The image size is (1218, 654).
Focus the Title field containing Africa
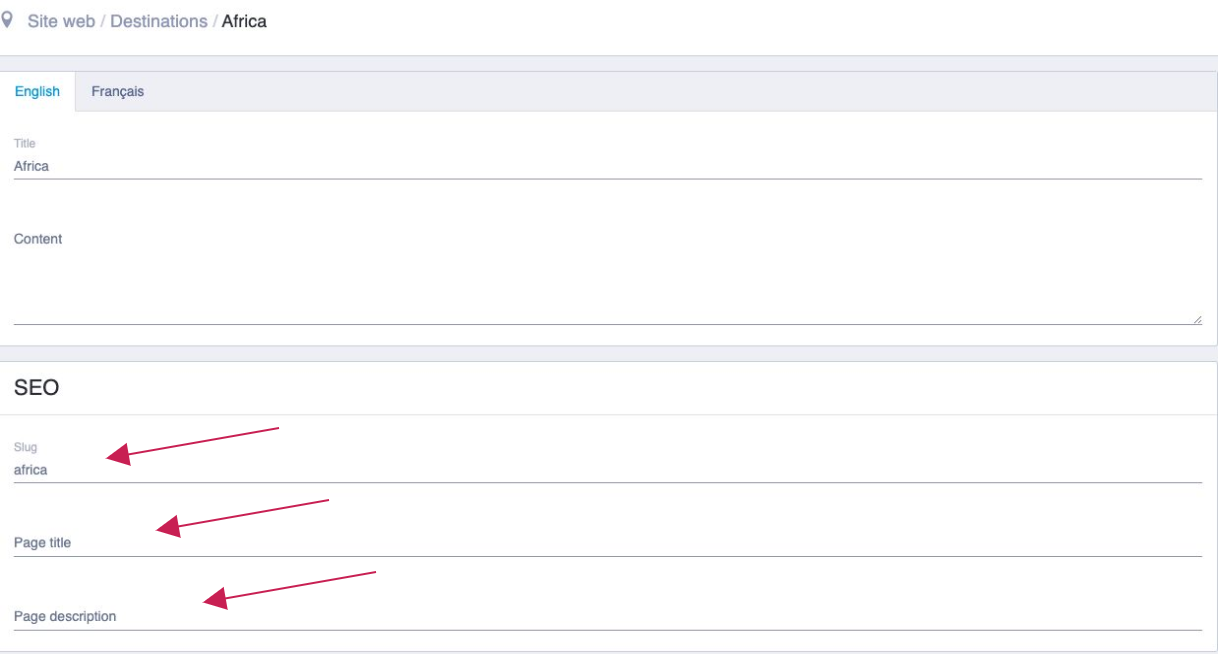[608, 167]
